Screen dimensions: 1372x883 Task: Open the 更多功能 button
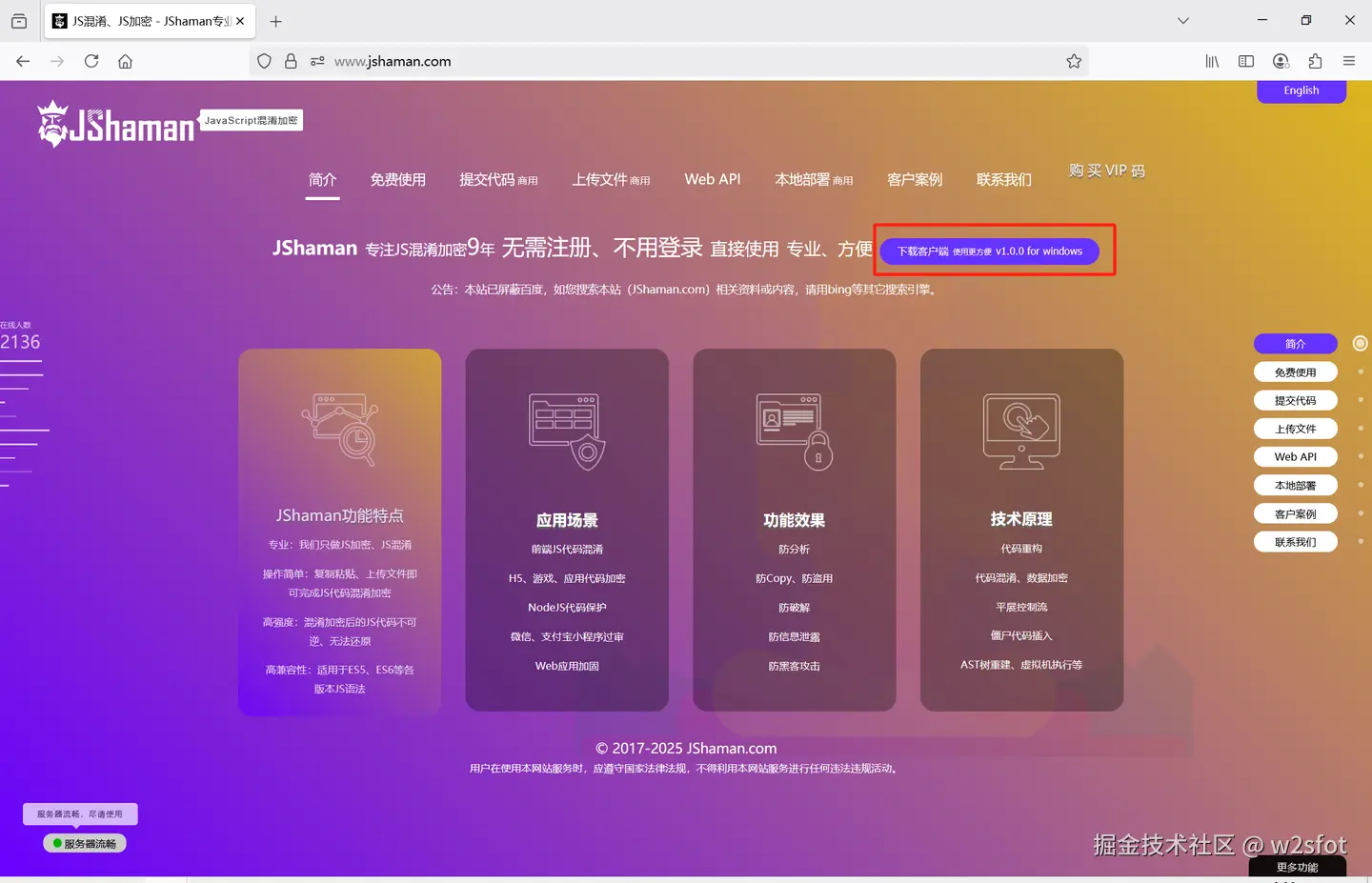tap(1298, 867)
